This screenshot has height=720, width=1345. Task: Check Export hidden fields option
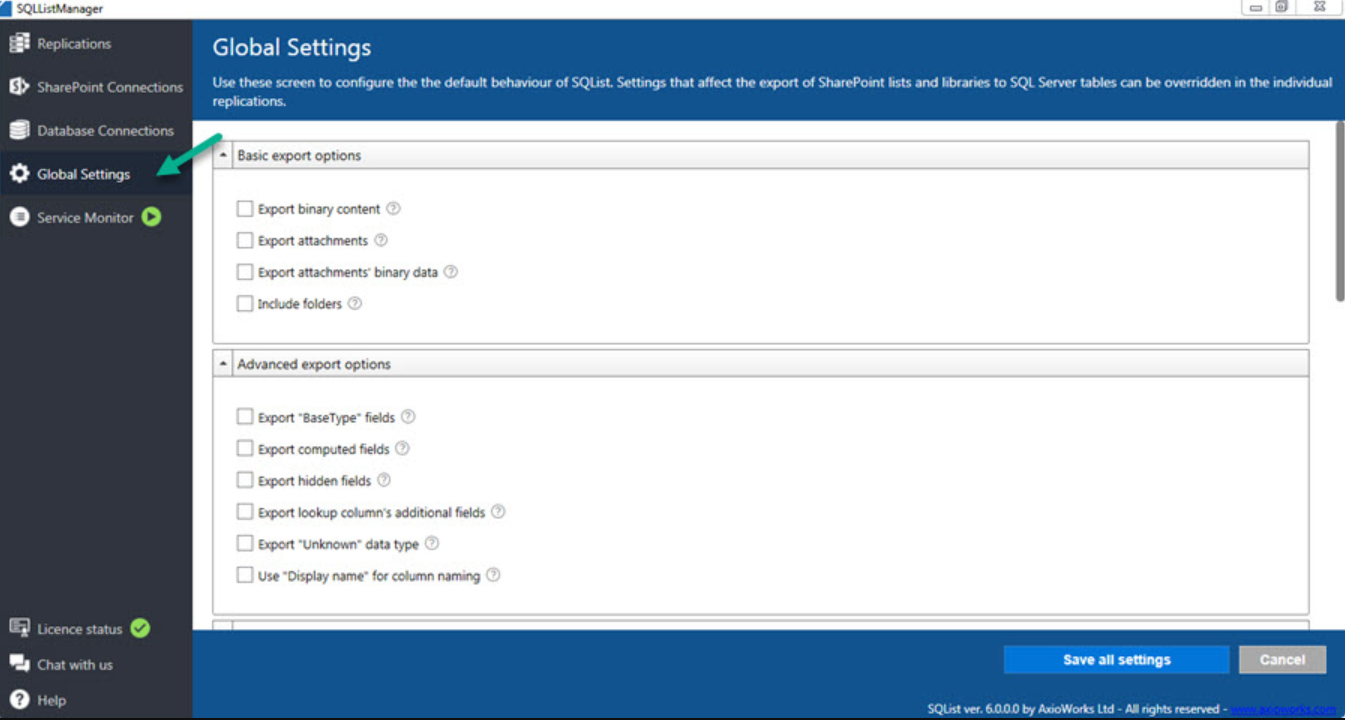click(x=245, y=480)
